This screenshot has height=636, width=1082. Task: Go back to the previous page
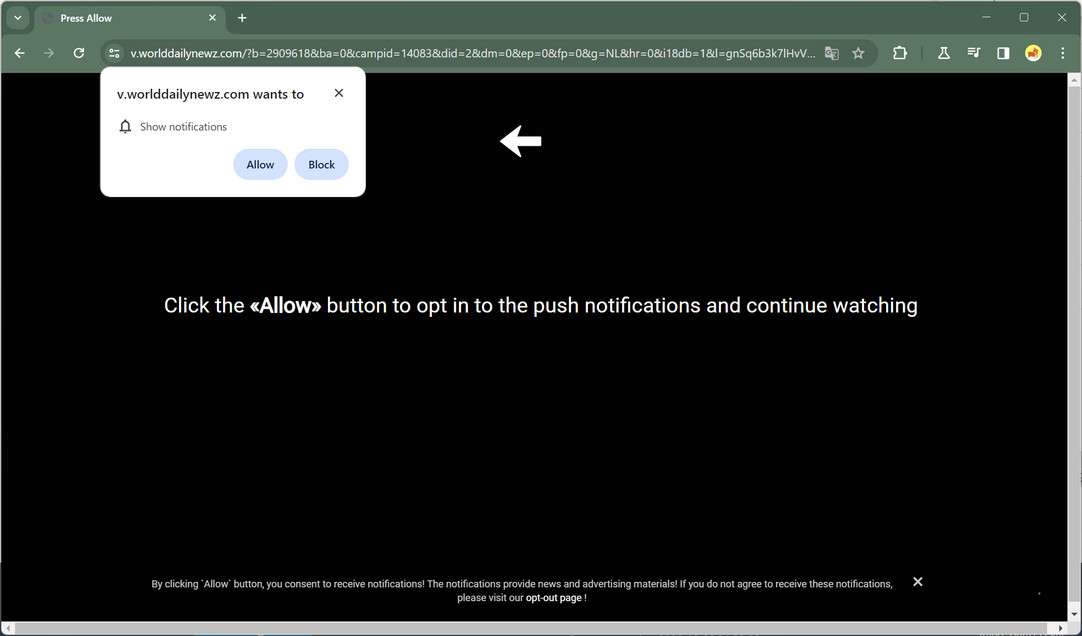(19, 53)
